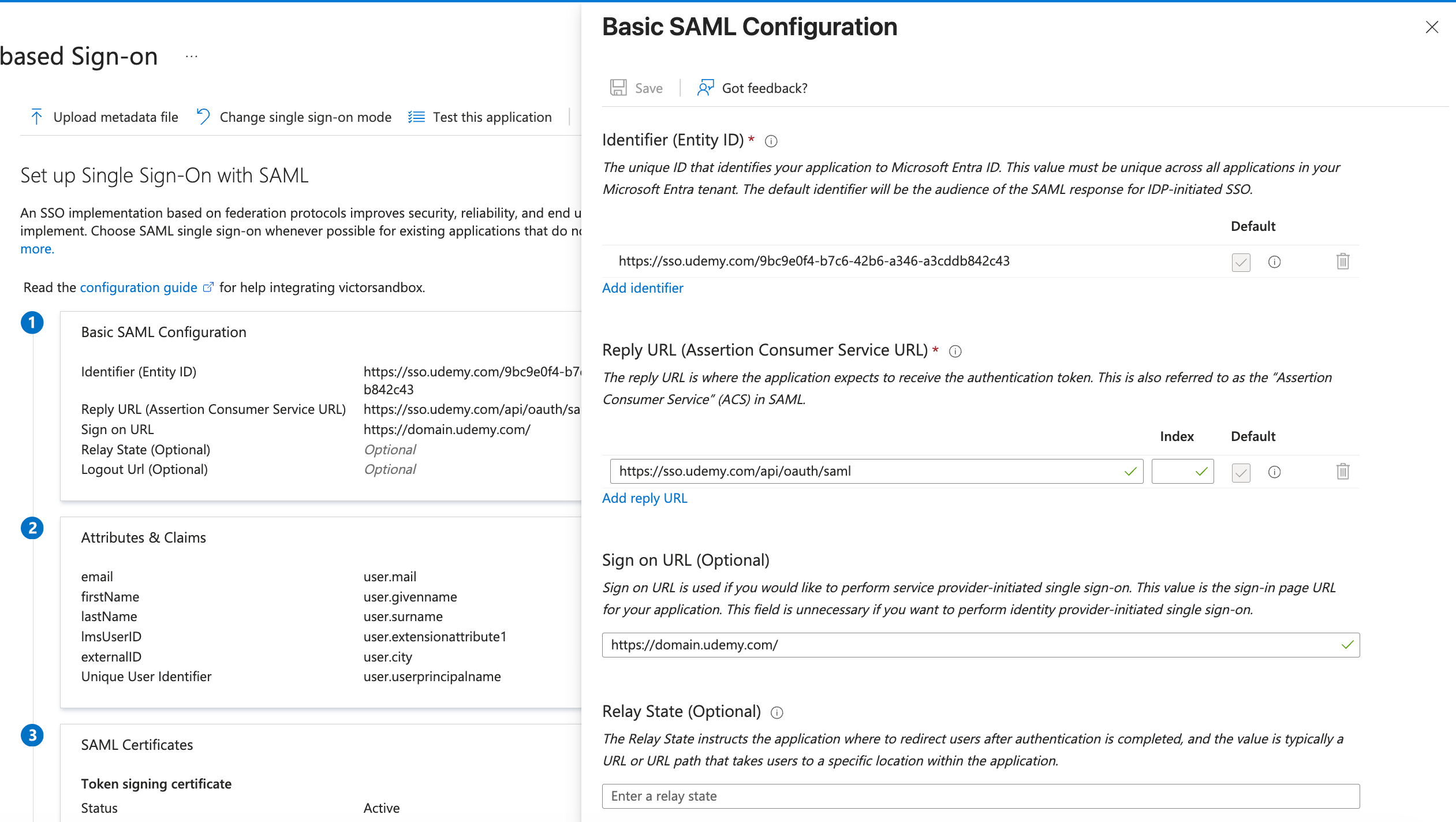Select Test this application
Screen dimensions: 1456x822
[x=480, y=117]
